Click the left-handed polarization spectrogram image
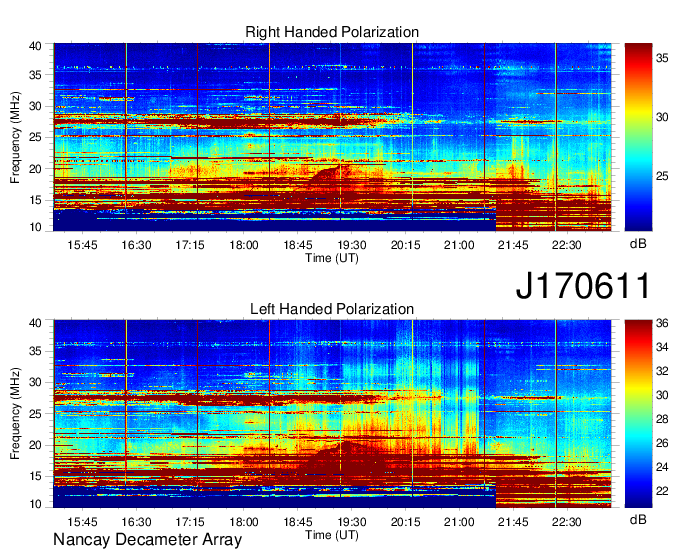Screen dimensions: 680x552 332,414
